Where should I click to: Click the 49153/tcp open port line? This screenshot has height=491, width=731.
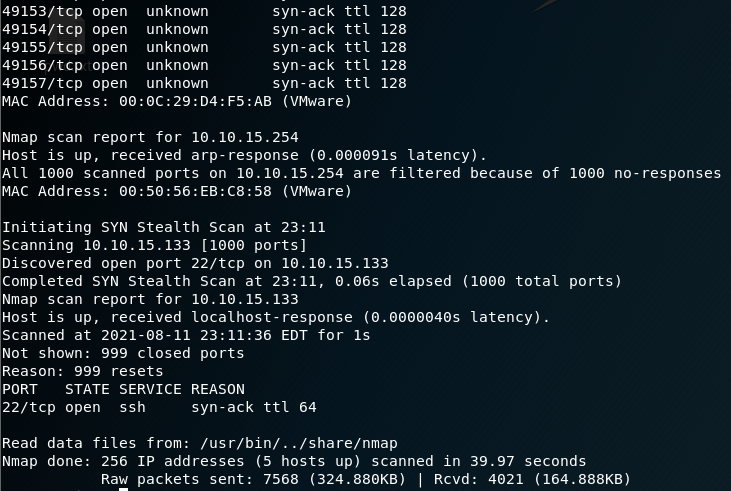click(204, 11)
